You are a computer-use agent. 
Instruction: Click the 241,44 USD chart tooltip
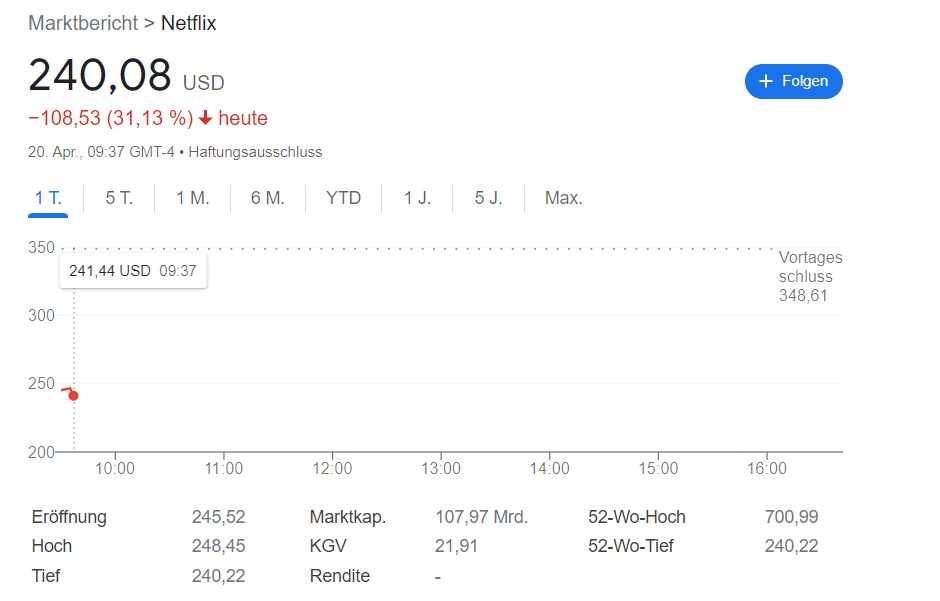(x=133, y=271)
